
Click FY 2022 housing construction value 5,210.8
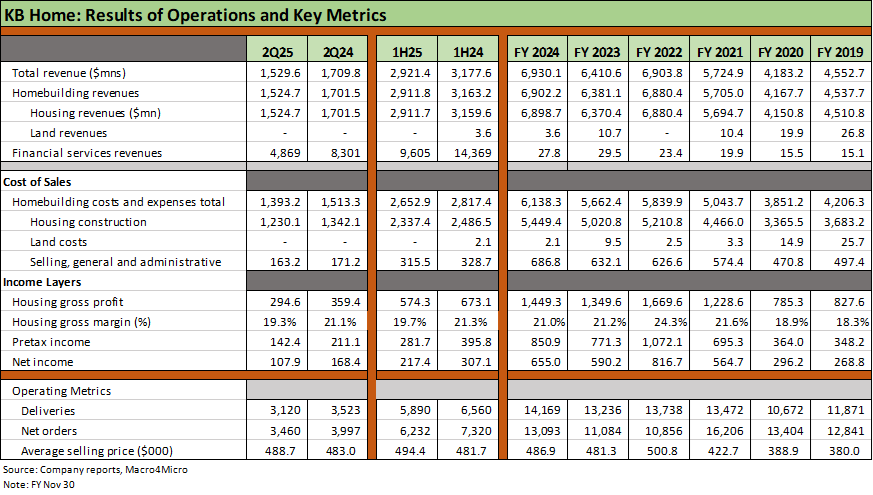662,222
